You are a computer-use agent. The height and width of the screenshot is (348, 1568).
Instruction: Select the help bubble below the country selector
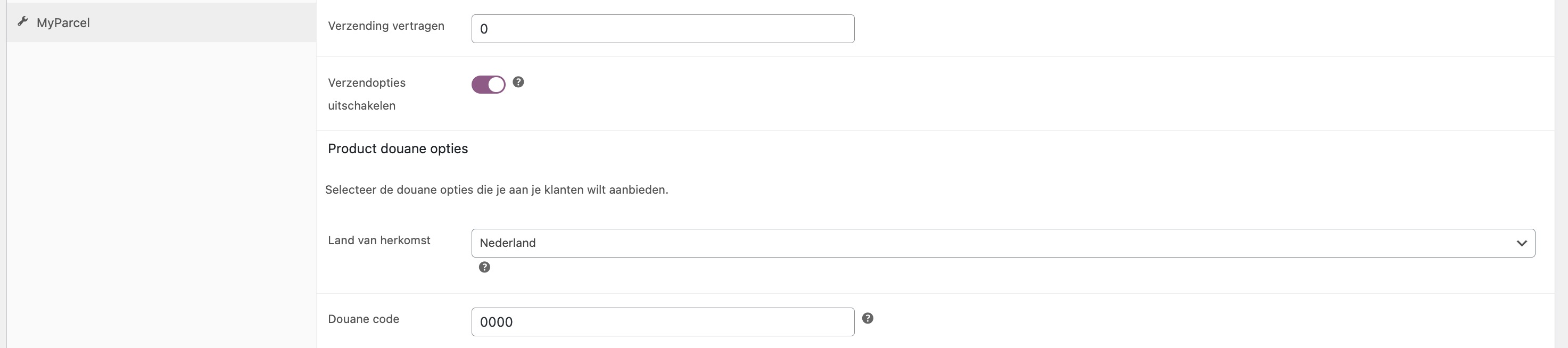point(484,267)
